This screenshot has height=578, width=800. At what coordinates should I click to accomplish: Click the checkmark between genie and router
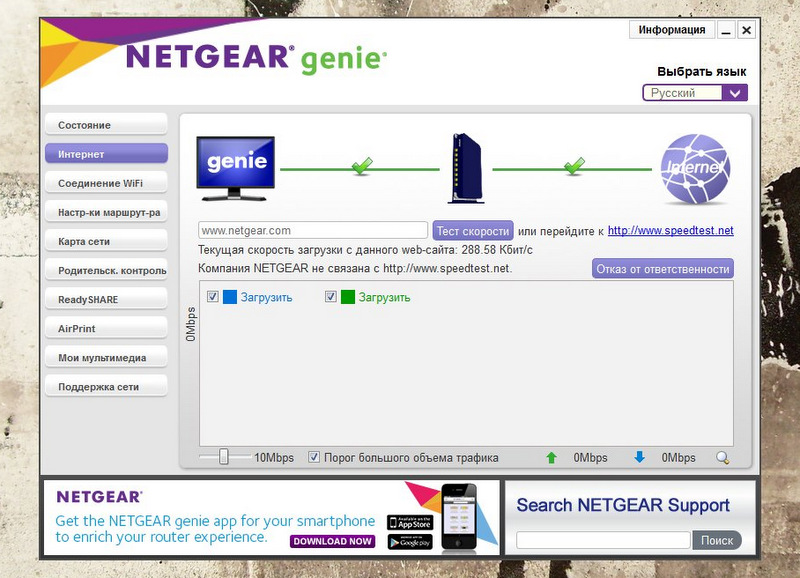[x=362, y=166]
